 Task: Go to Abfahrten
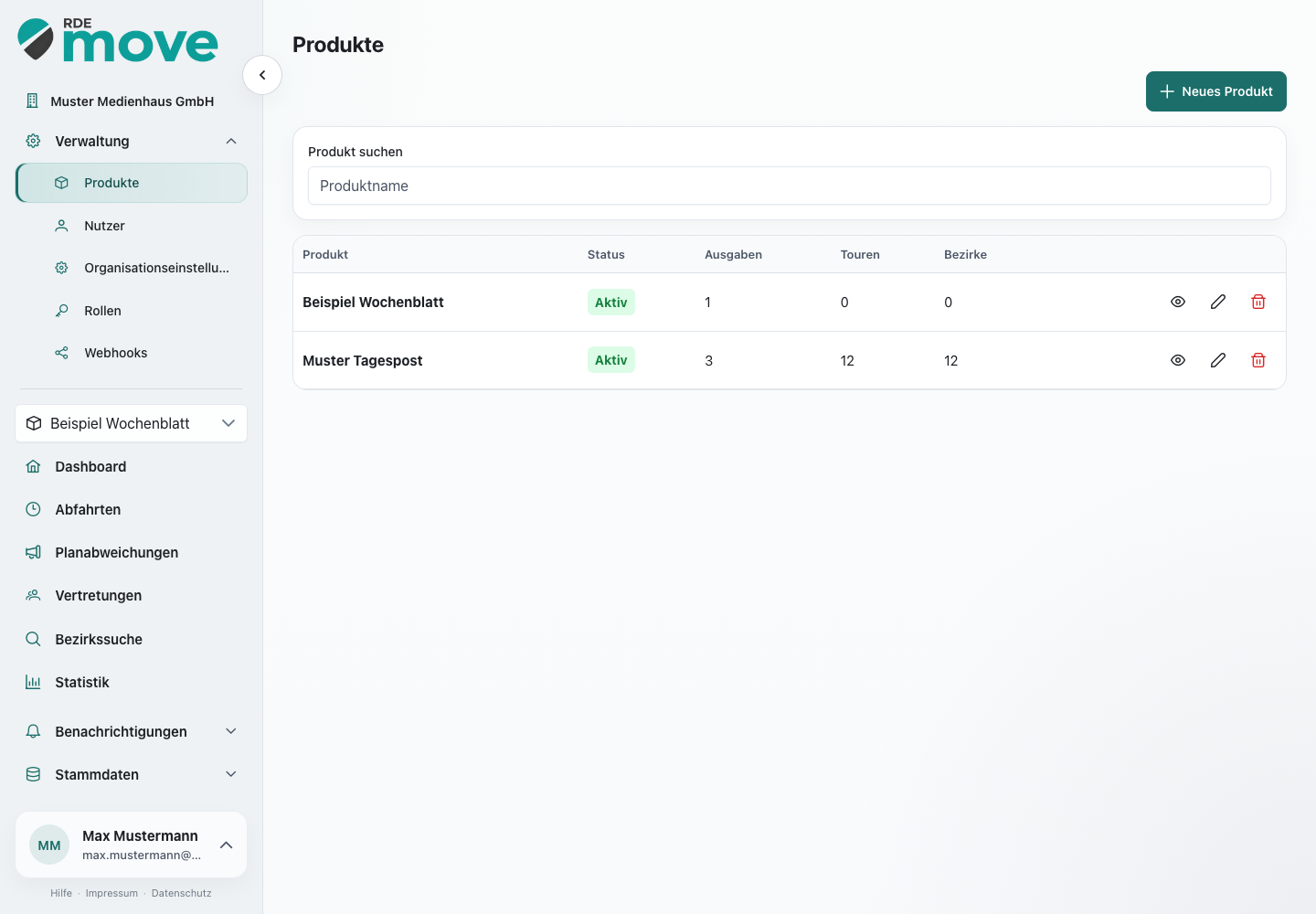tap(132, 509)
